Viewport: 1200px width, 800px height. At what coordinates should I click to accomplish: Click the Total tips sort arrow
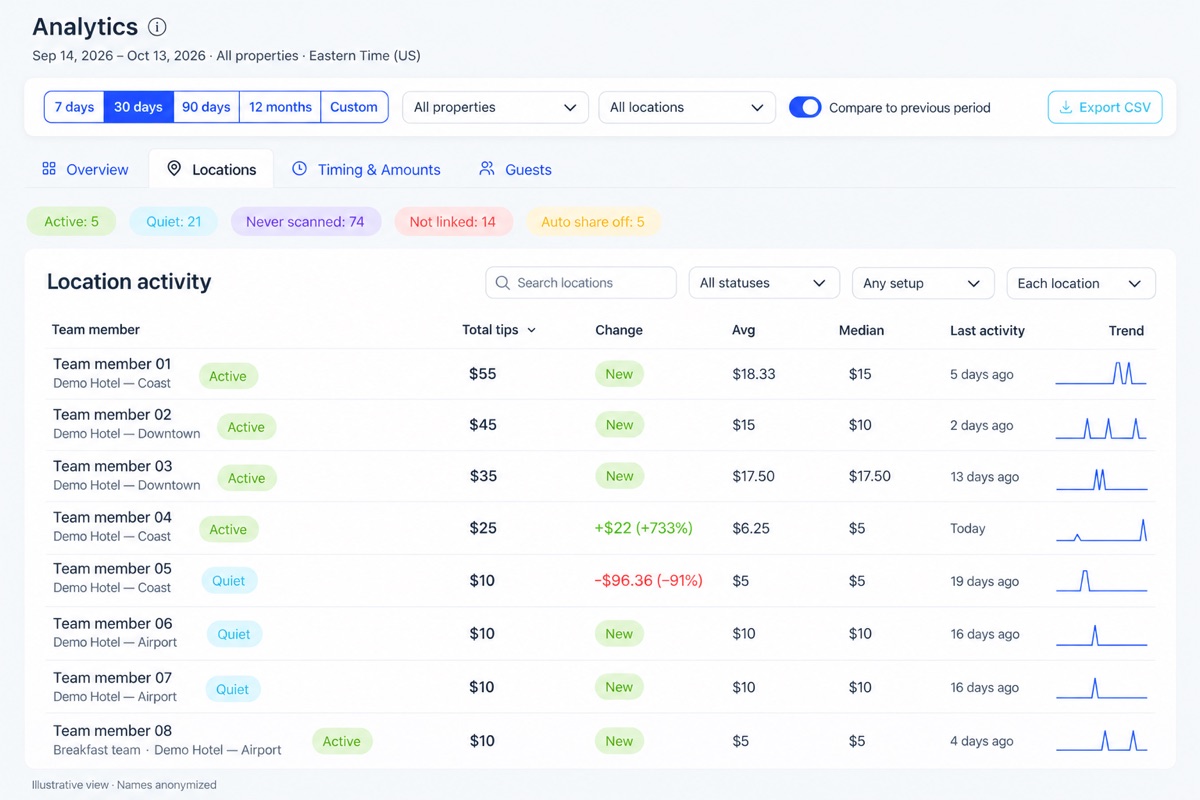pos(531,330)
